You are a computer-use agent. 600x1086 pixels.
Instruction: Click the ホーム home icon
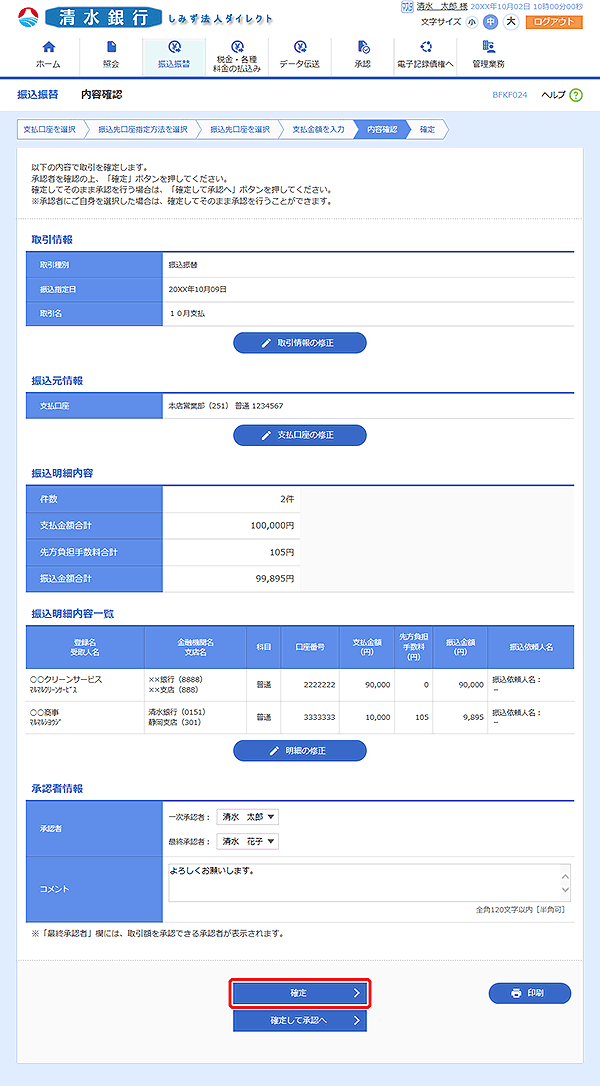[x=48, y=48]
